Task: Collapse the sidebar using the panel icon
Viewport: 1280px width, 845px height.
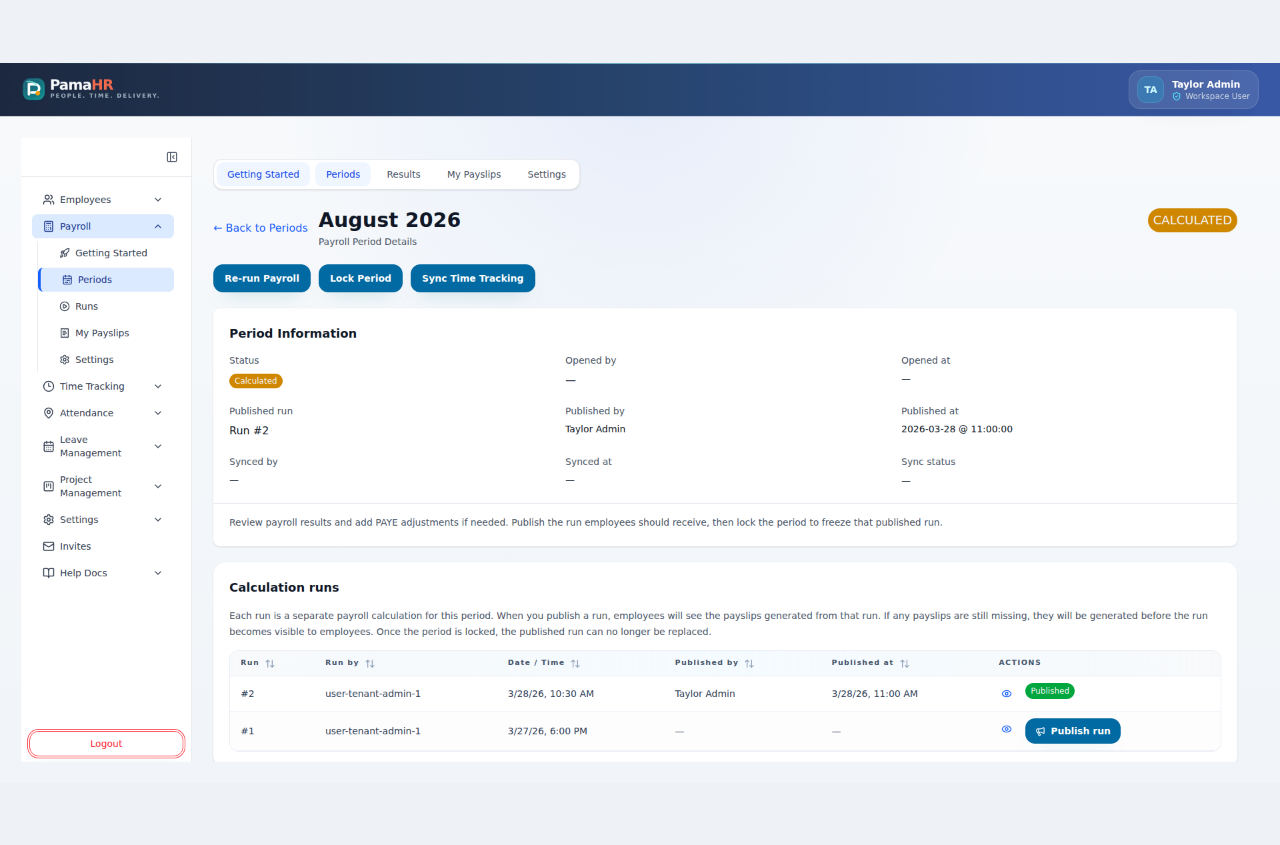Action: pyautogui.click(x=172, y=157)
